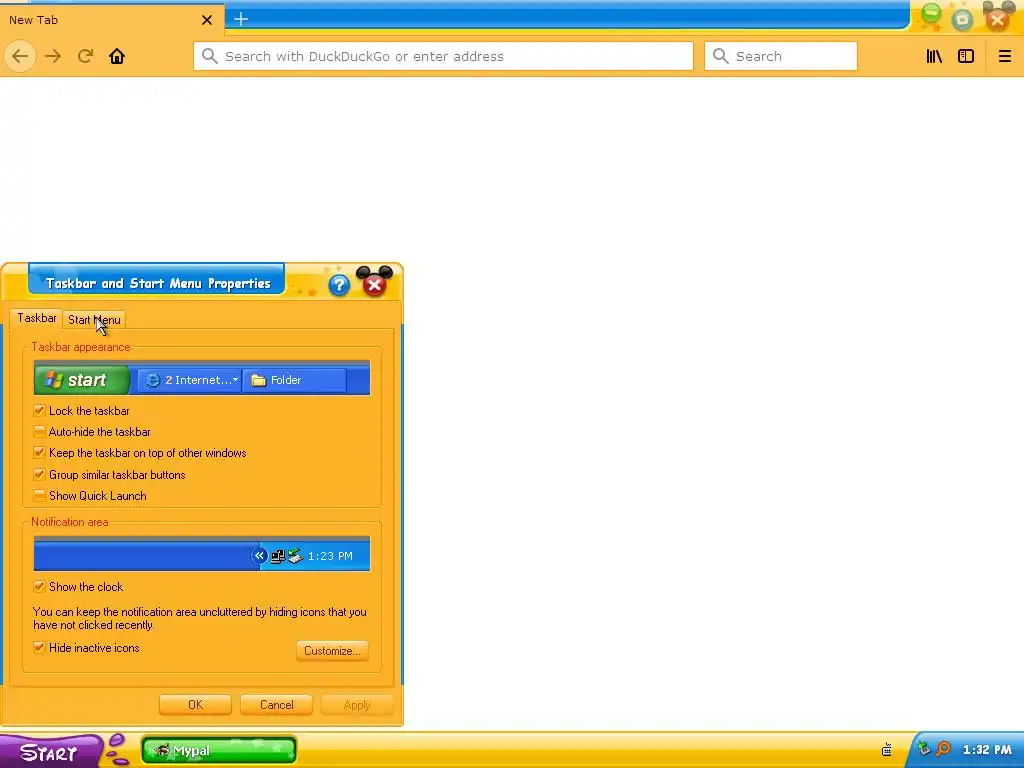This screenshot has height=768, width=1024.
Task: Go back using browser back arrow
Action: [20, 56]
